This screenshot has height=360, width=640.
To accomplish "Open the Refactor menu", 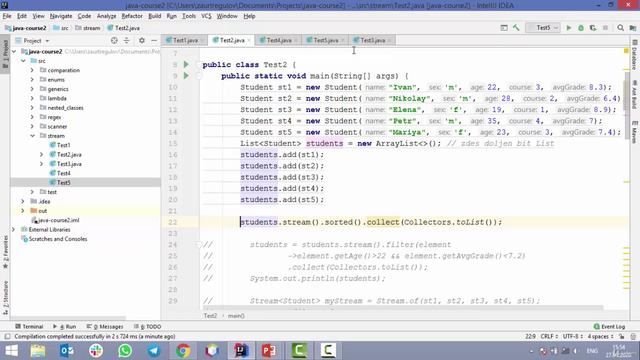I will (x=132, y=16).
